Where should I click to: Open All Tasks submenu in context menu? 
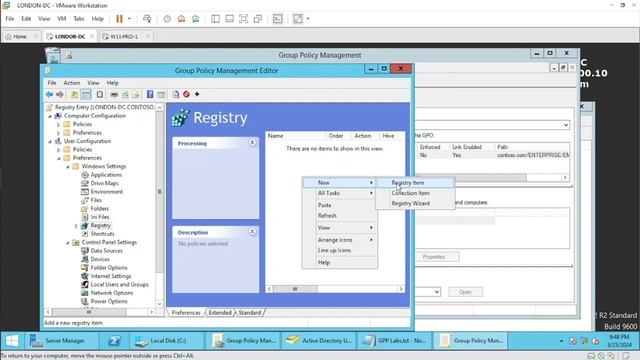[340, 193]
